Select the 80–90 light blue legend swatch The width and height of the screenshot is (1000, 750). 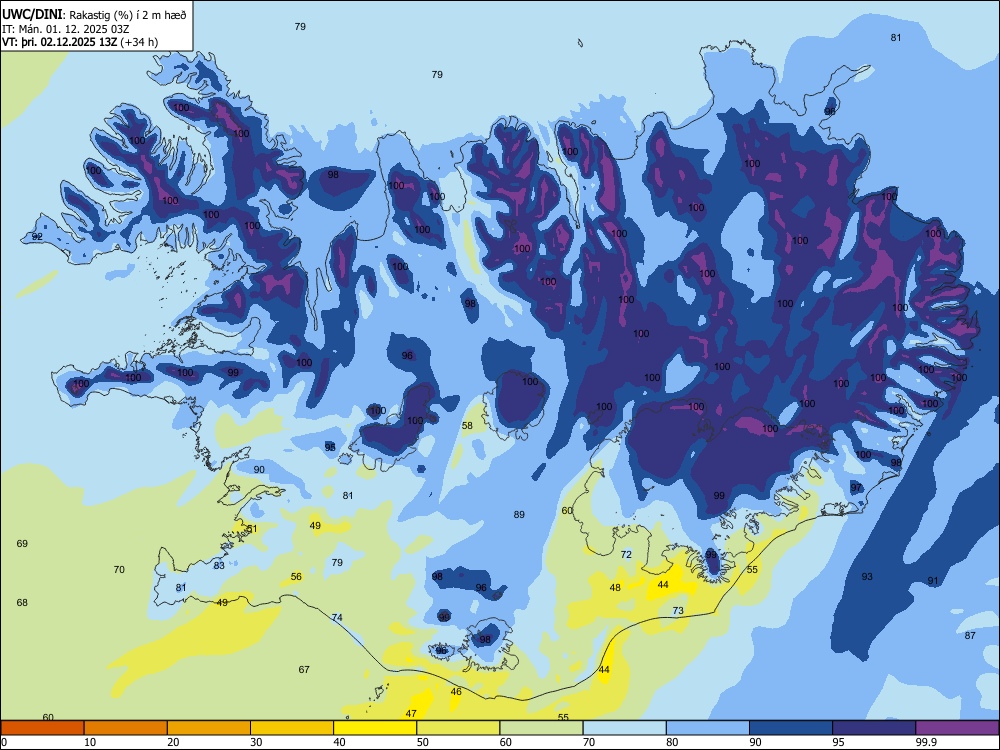pos(707,728)
